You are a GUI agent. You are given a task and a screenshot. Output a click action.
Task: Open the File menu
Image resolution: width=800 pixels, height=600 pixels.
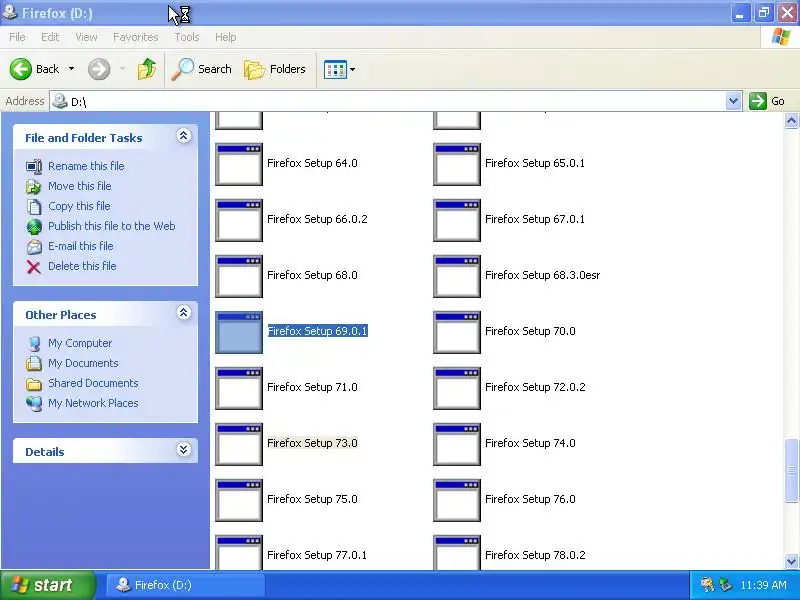[17, 37]
